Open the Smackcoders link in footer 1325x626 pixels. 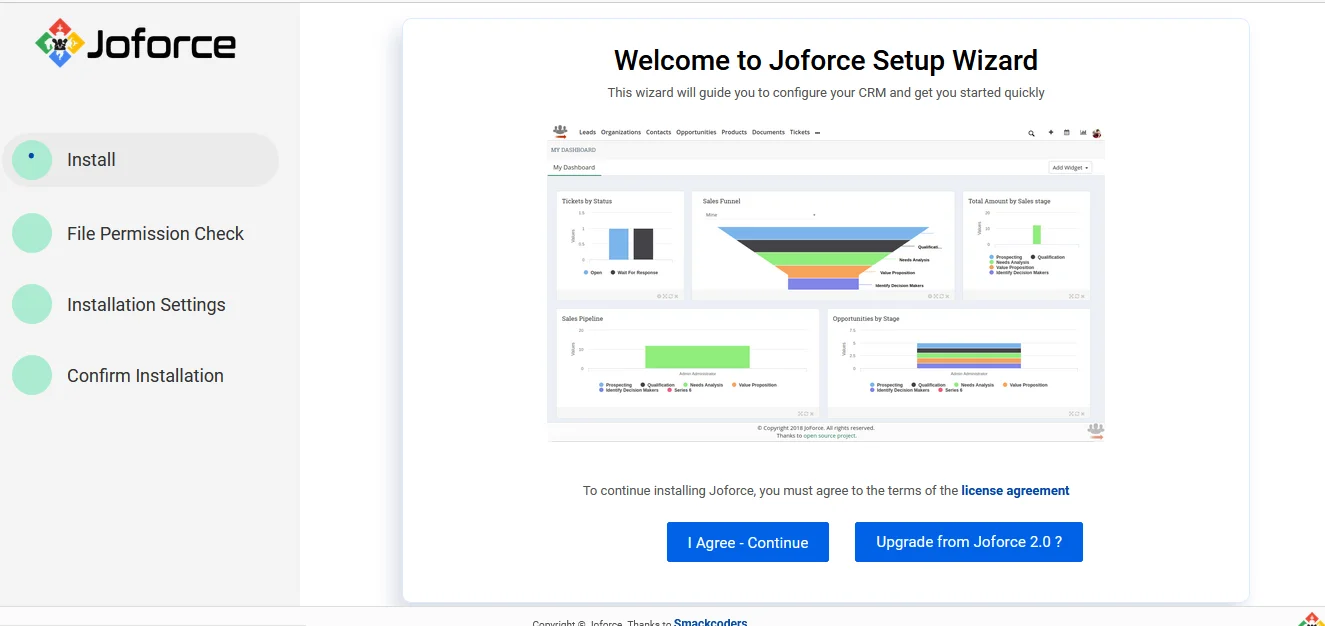pyautogui.click(x=710, y=622)
